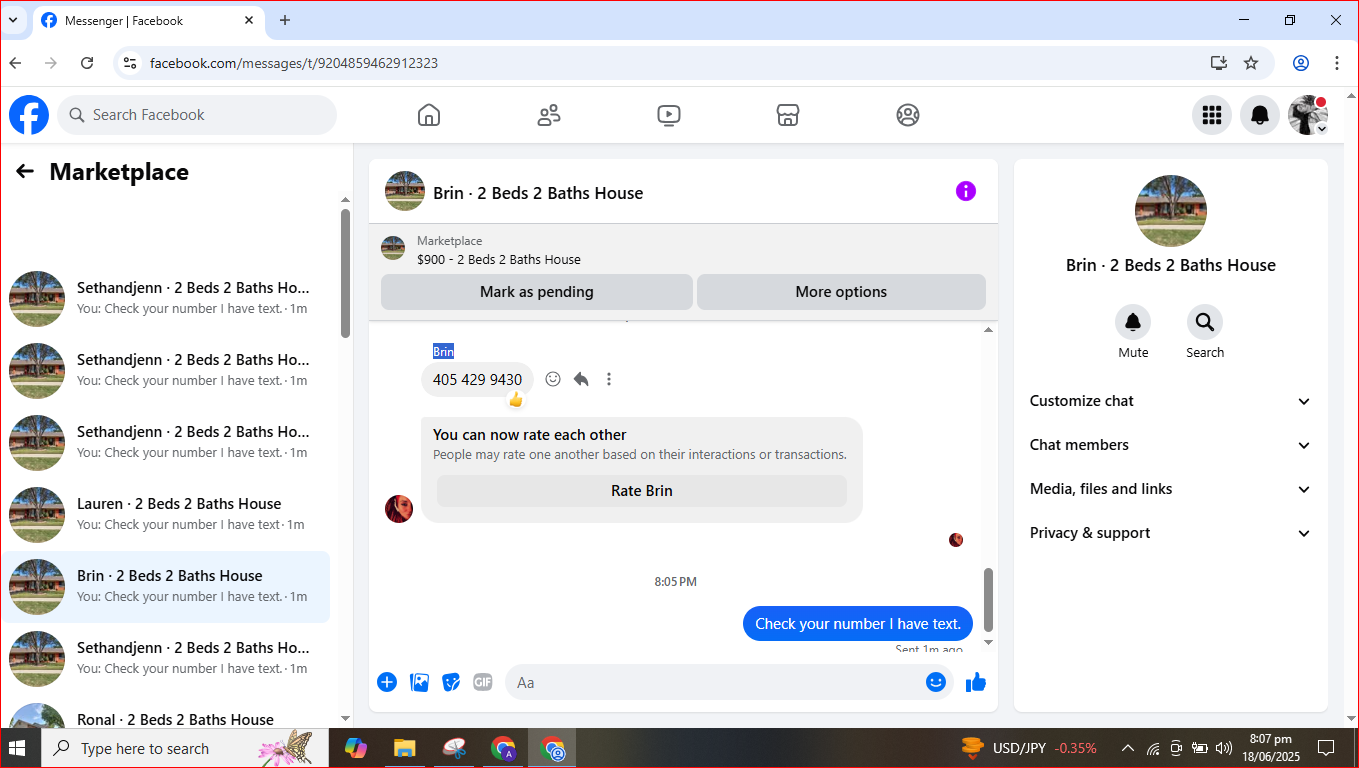The height and width of the screenshot is (768, 1359).
Task: Open the volume control in system tray
Action: point(1224,748)
